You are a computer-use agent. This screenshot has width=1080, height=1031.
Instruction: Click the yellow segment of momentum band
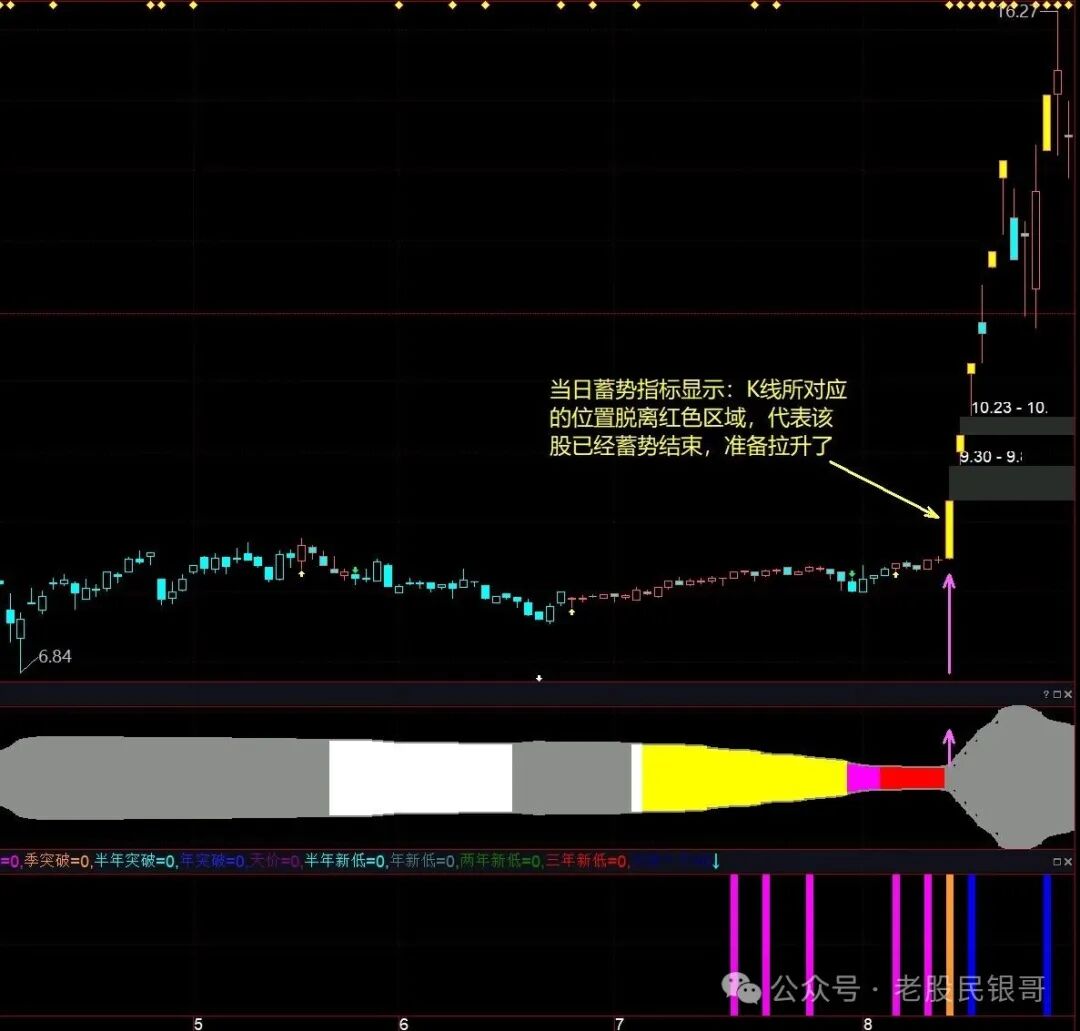point(744,778)
